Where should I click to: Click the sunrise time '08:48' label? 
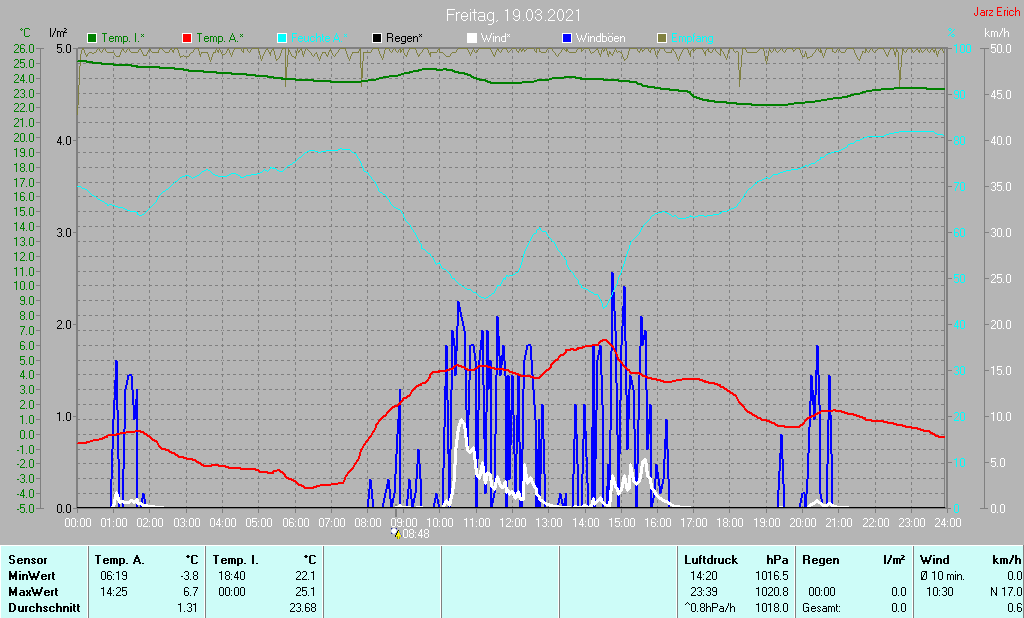tap(416, 534)
